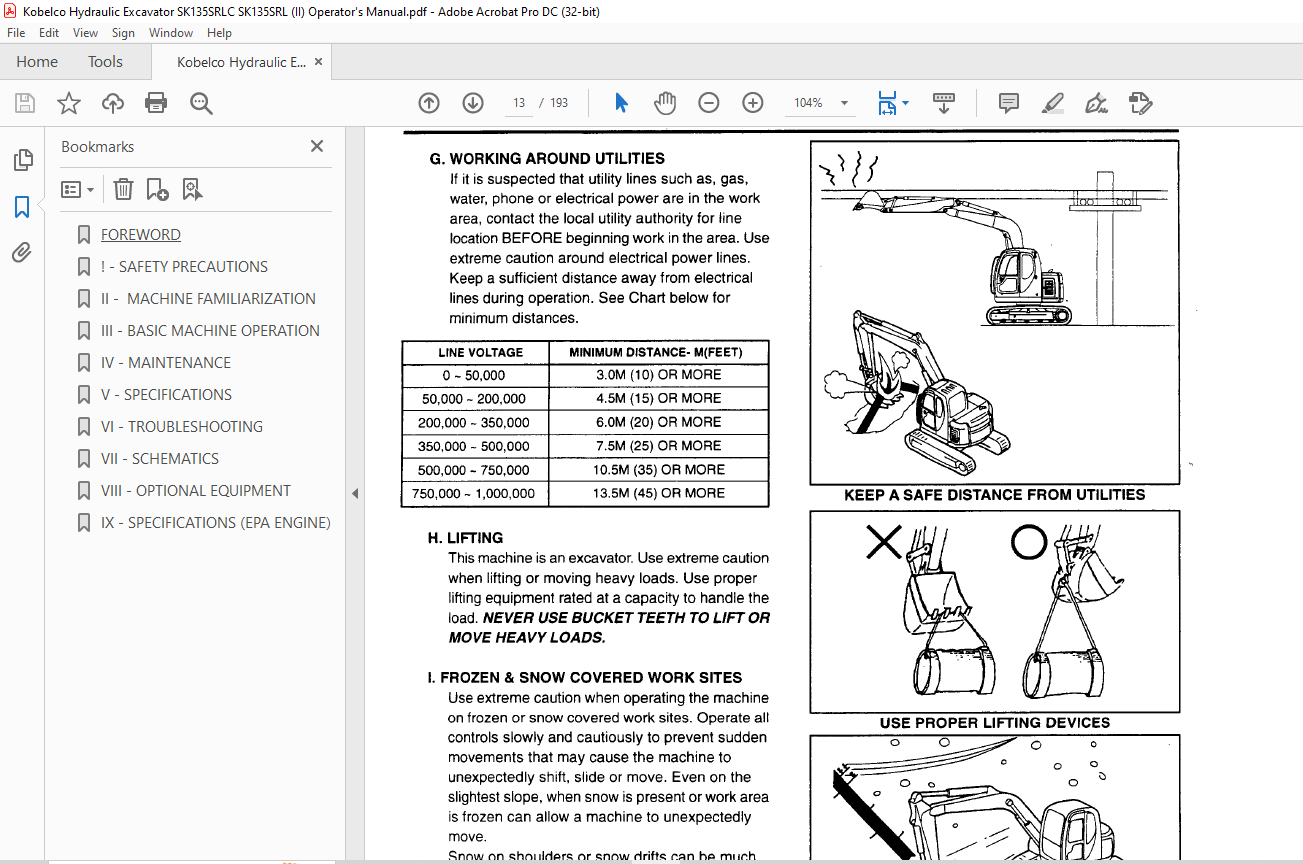The width and height of the screenshot is (1303, 864).
Task: Click the '7.5M (25) OR MORE' cell
Action: coord(659,446)
